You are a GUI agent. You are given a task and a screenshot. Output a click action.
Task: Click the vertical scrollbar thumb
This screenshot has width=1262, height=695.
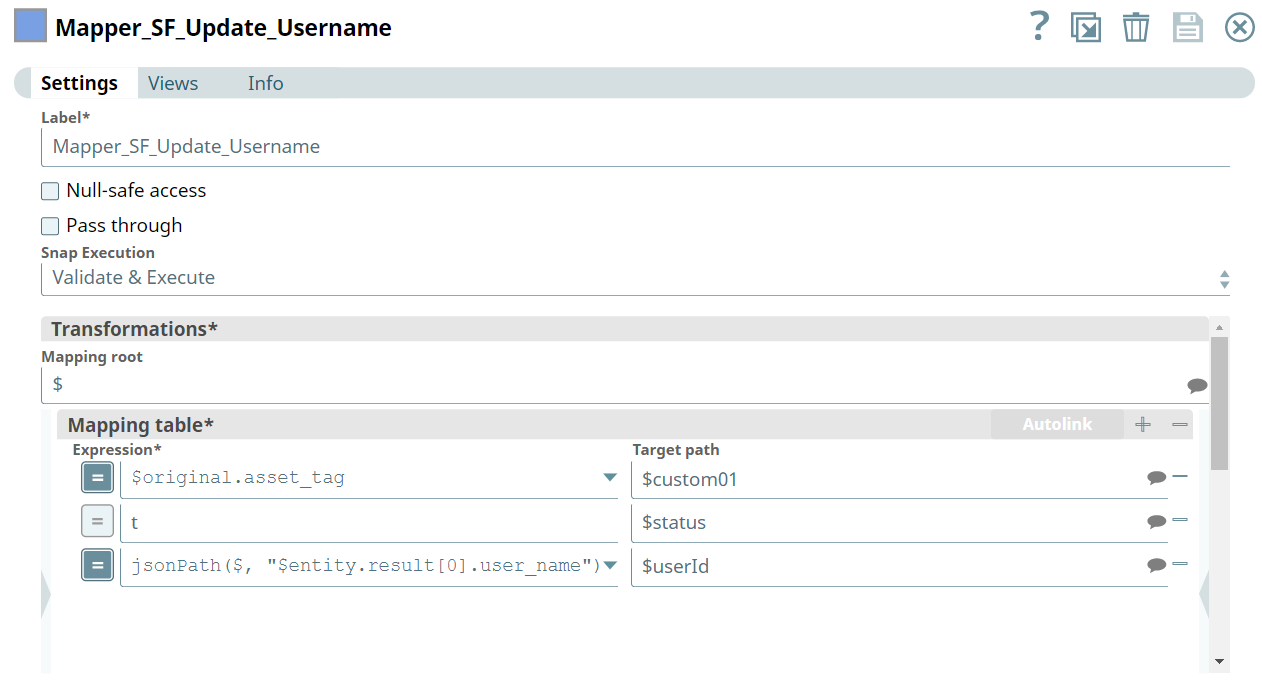tap(1219, 403)
